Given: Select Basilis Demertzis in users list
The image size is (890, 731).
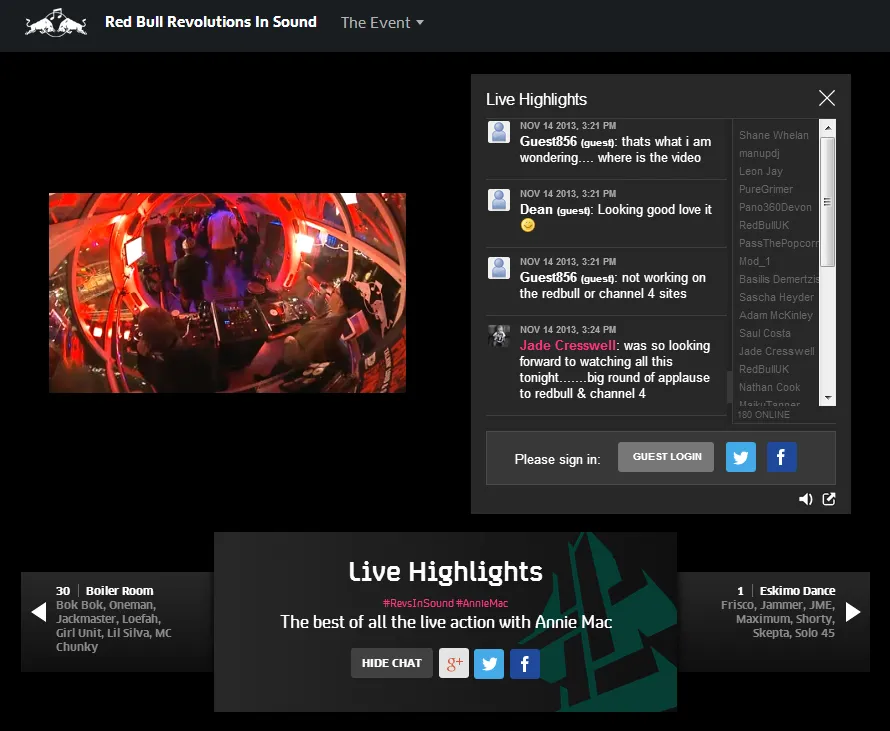Looking at the screenshot, I should tap(778, 279).
